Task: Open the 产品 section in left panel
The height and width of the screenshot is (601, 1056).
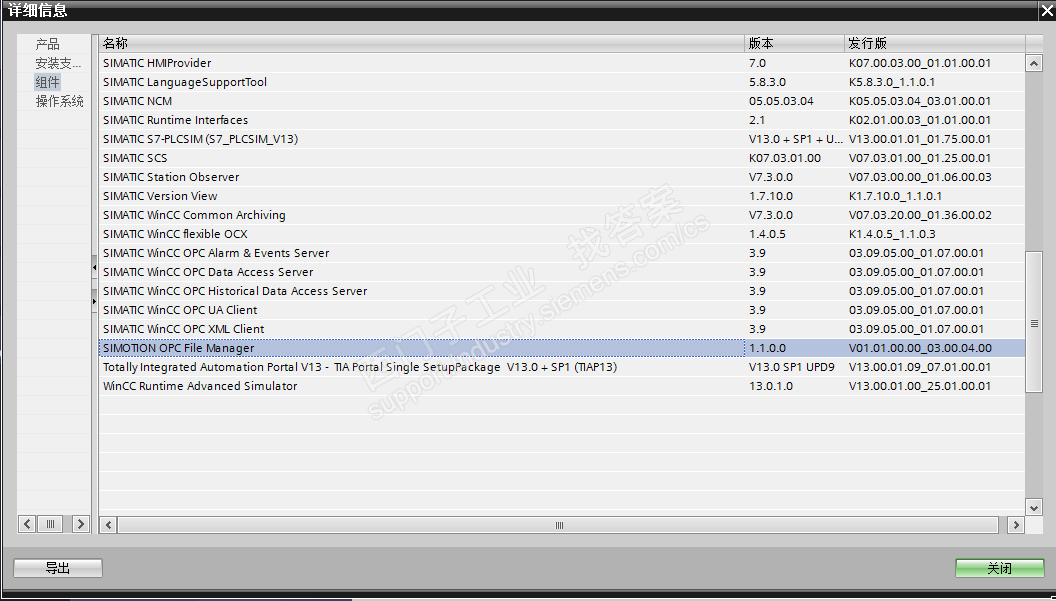Action: 47,44
